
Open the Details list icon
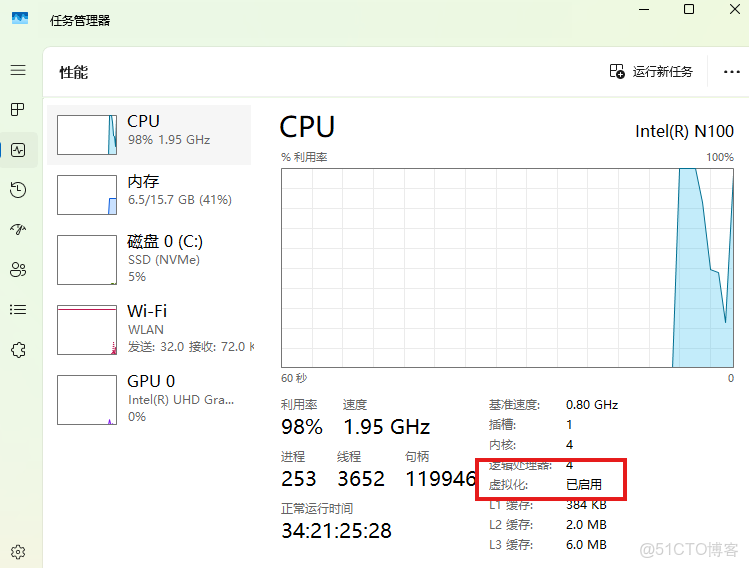tap(17, 310)
